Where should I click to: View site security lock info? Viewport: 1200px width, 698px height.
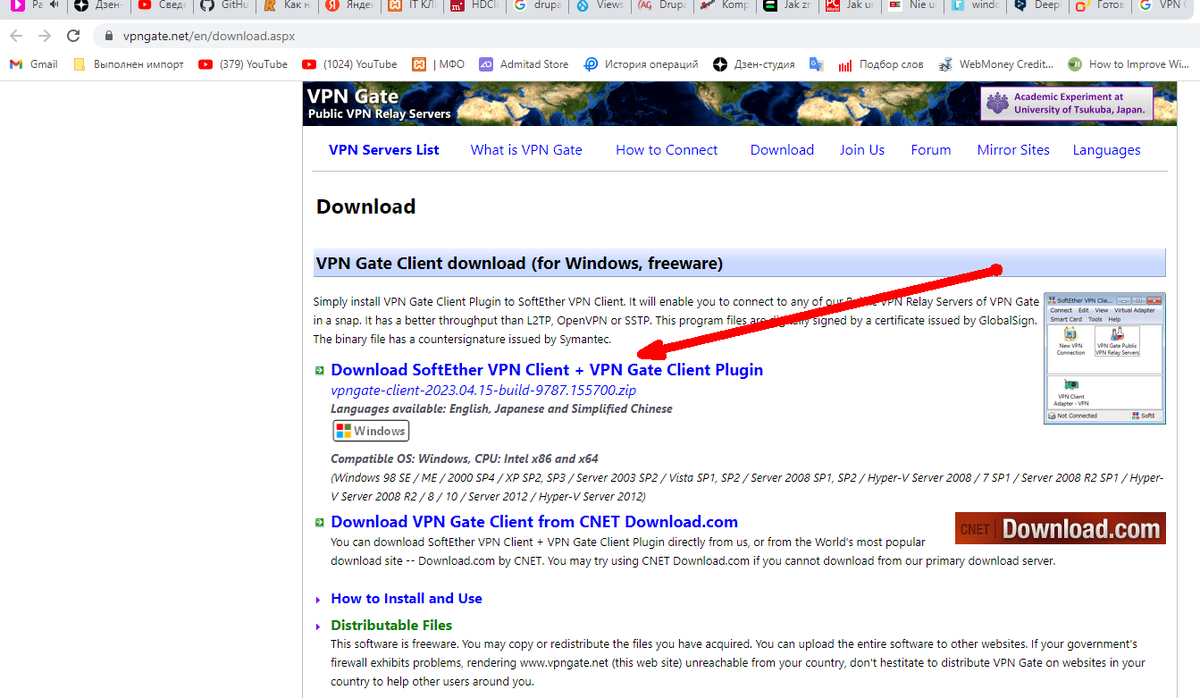(109, 35)
